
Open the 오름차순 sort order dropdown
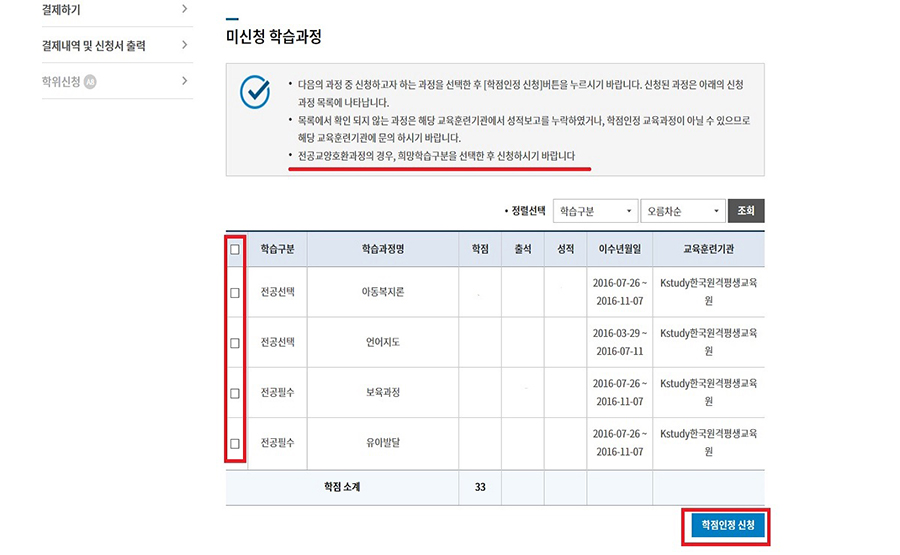(681, 211)
